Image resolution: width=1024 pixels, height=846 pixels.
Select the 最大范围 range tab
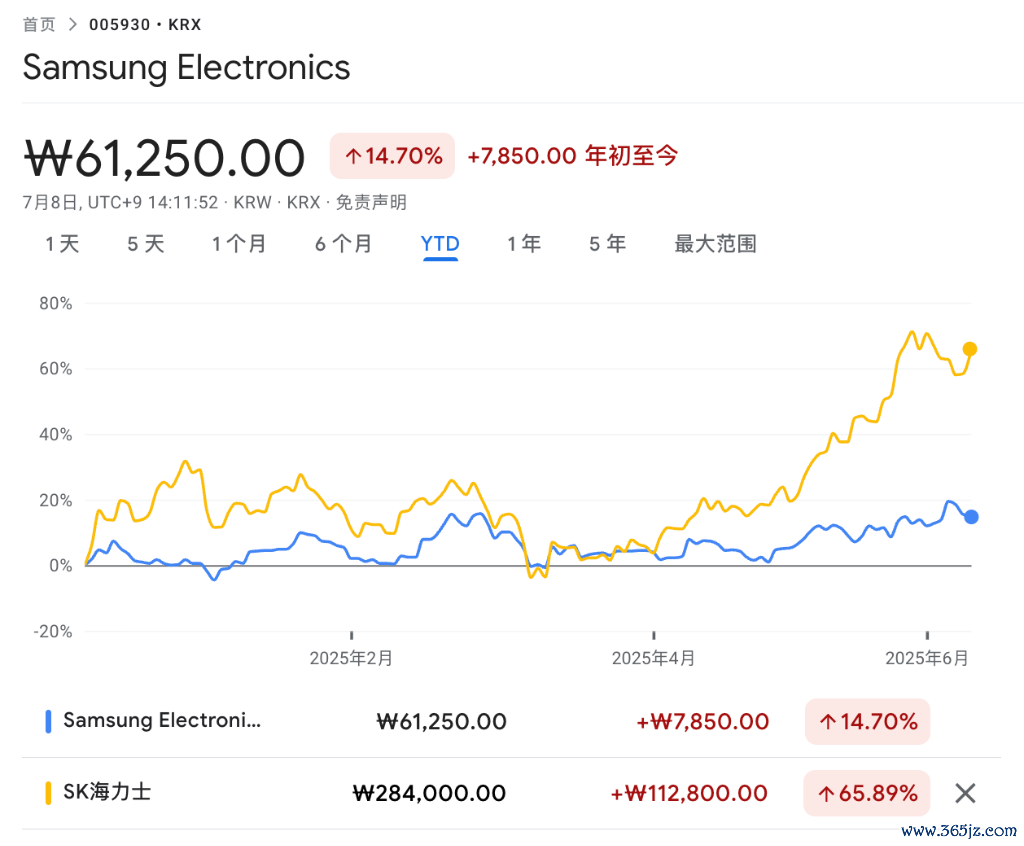click(x=715, y=244)
